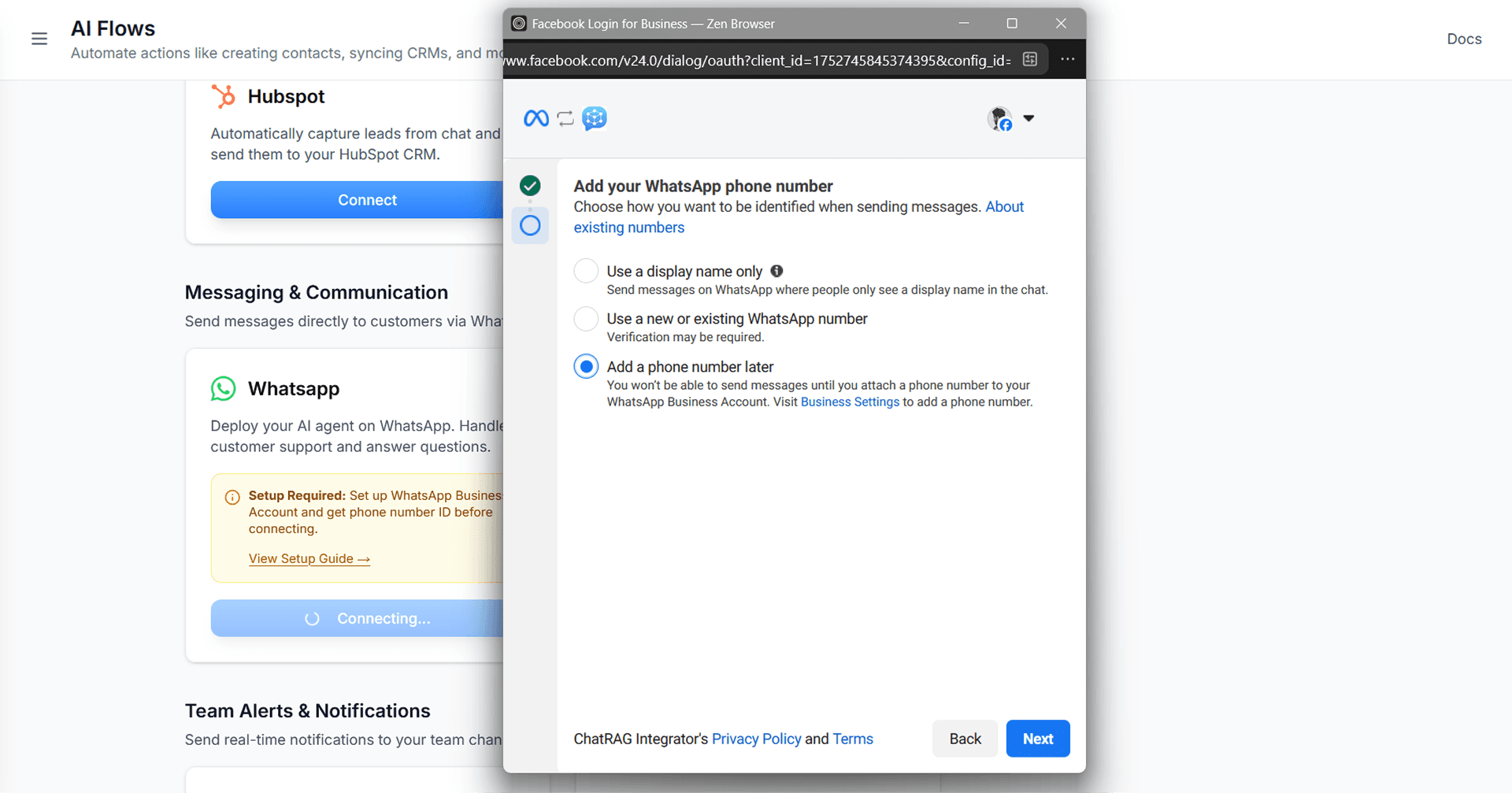Image resolution: width=1512 pixels, height=793 pixels.
Task: Click the ChatRAG app icon
Action: coord(595,118)
